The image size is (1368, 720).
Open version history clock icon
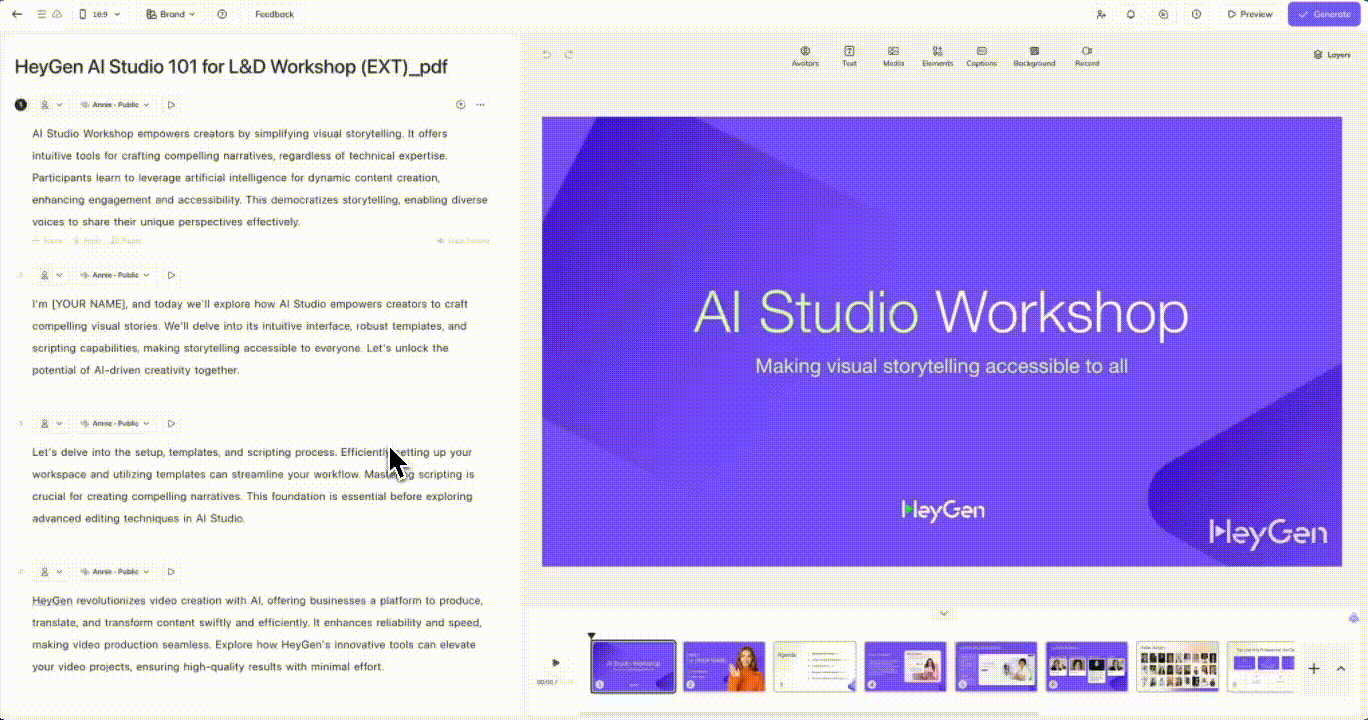(x=1197, y=14)
